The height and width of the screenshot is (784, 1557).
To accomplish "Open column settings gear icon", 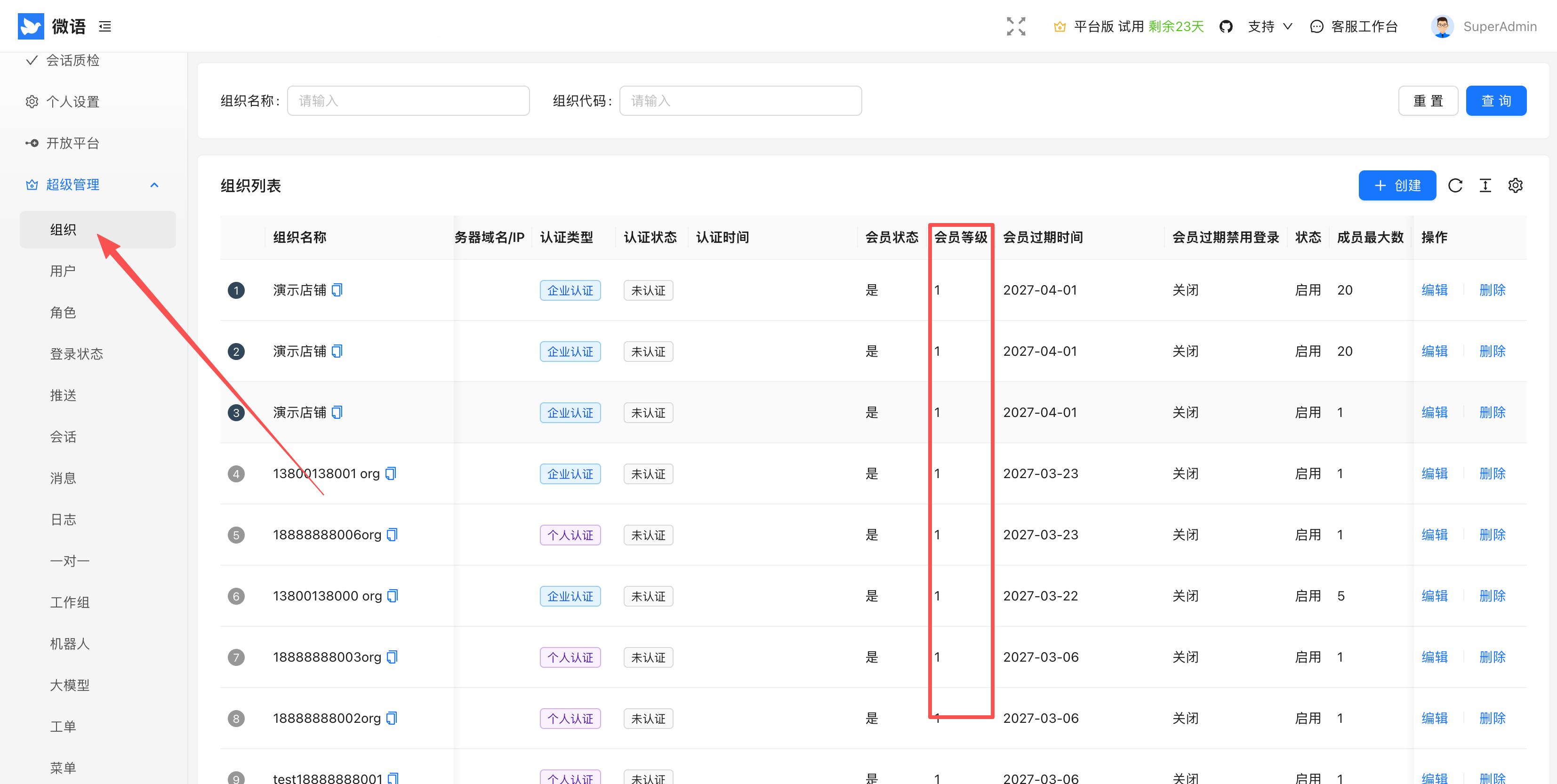I will [1515, 185].
